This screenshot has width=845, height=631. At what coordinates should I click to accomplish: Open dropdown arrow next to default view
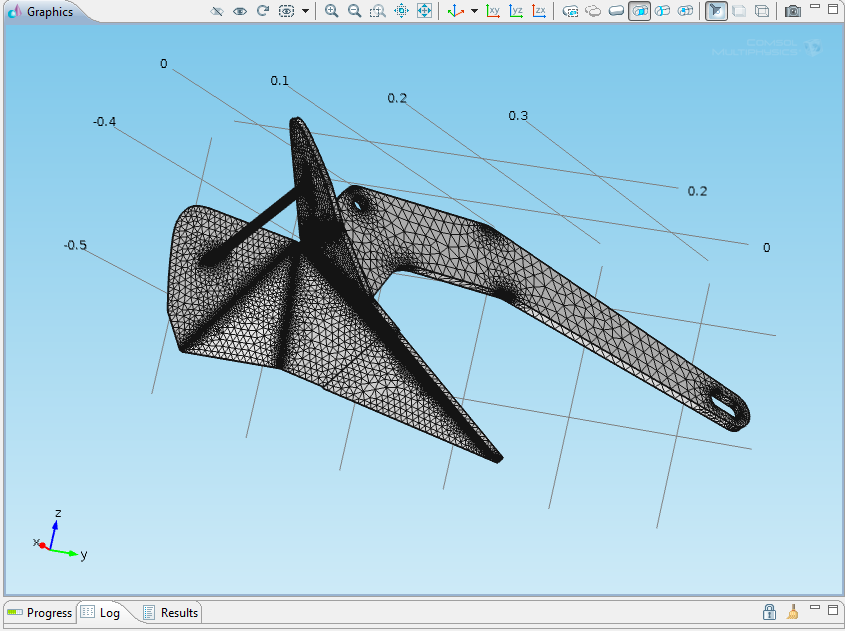pyautogui.click(x=474, y=11)
